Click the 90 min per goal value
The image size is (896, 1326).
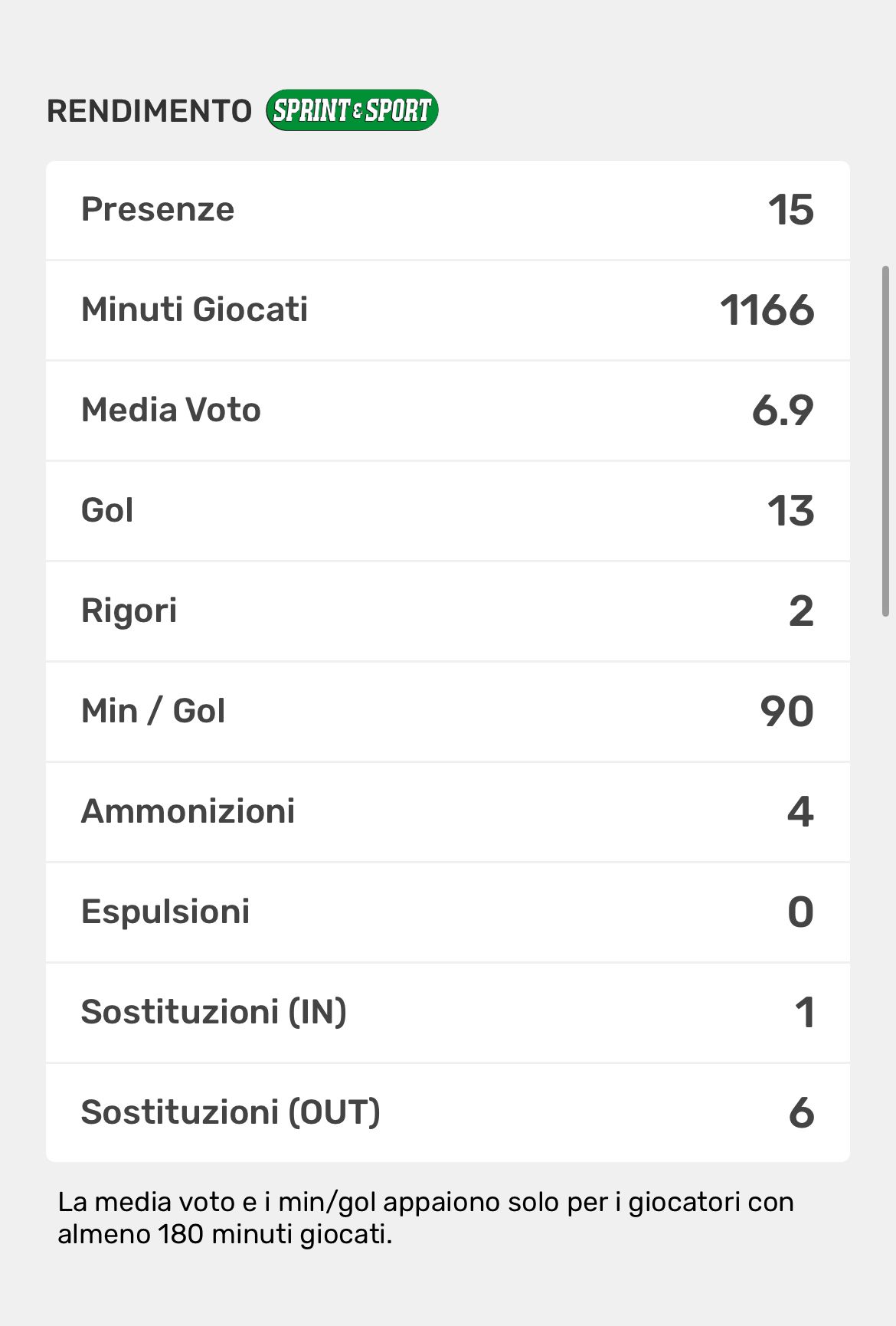(x=786, y=712)
